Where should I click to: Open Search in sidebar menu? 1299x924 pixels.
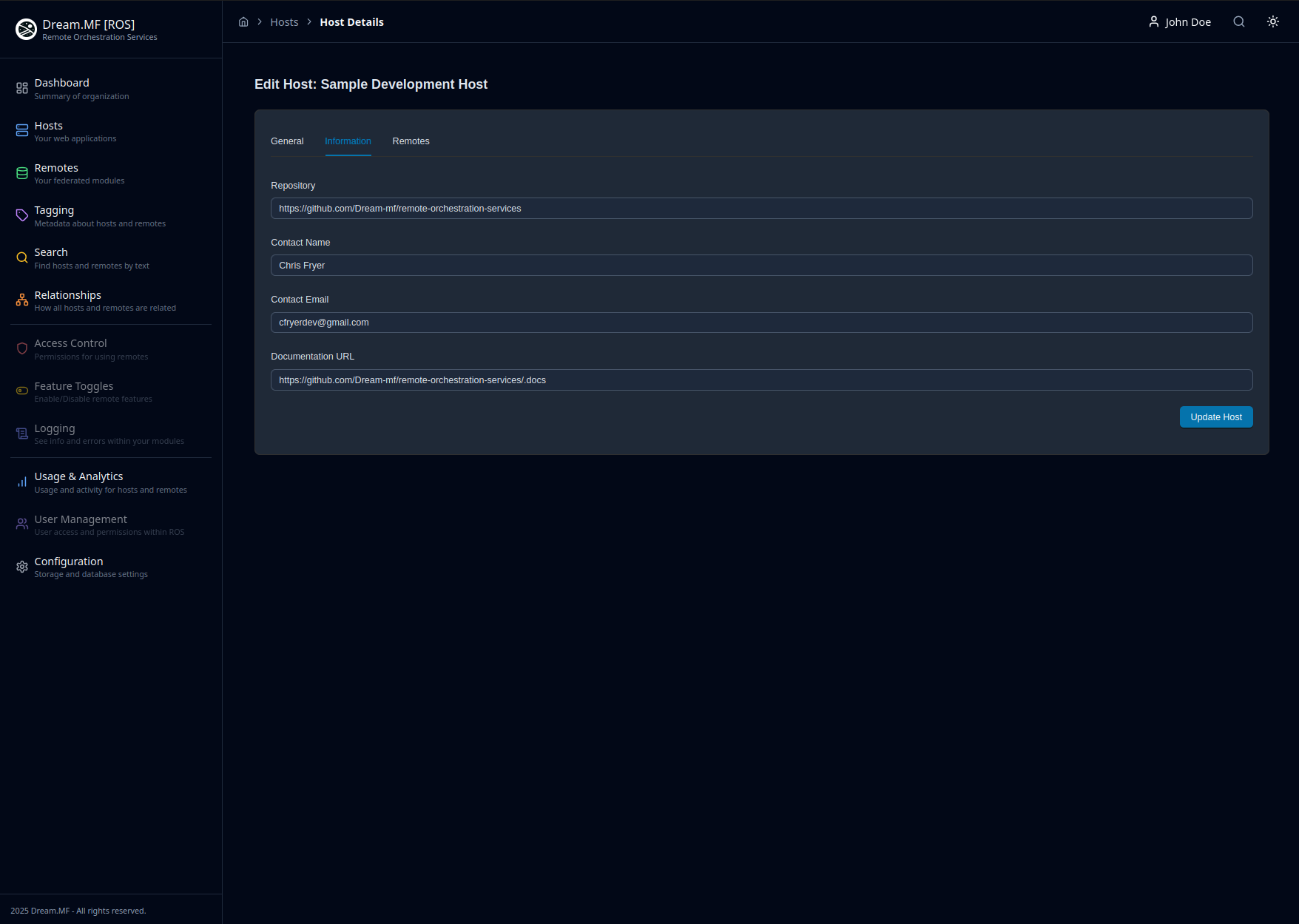[x=111, y=258]
